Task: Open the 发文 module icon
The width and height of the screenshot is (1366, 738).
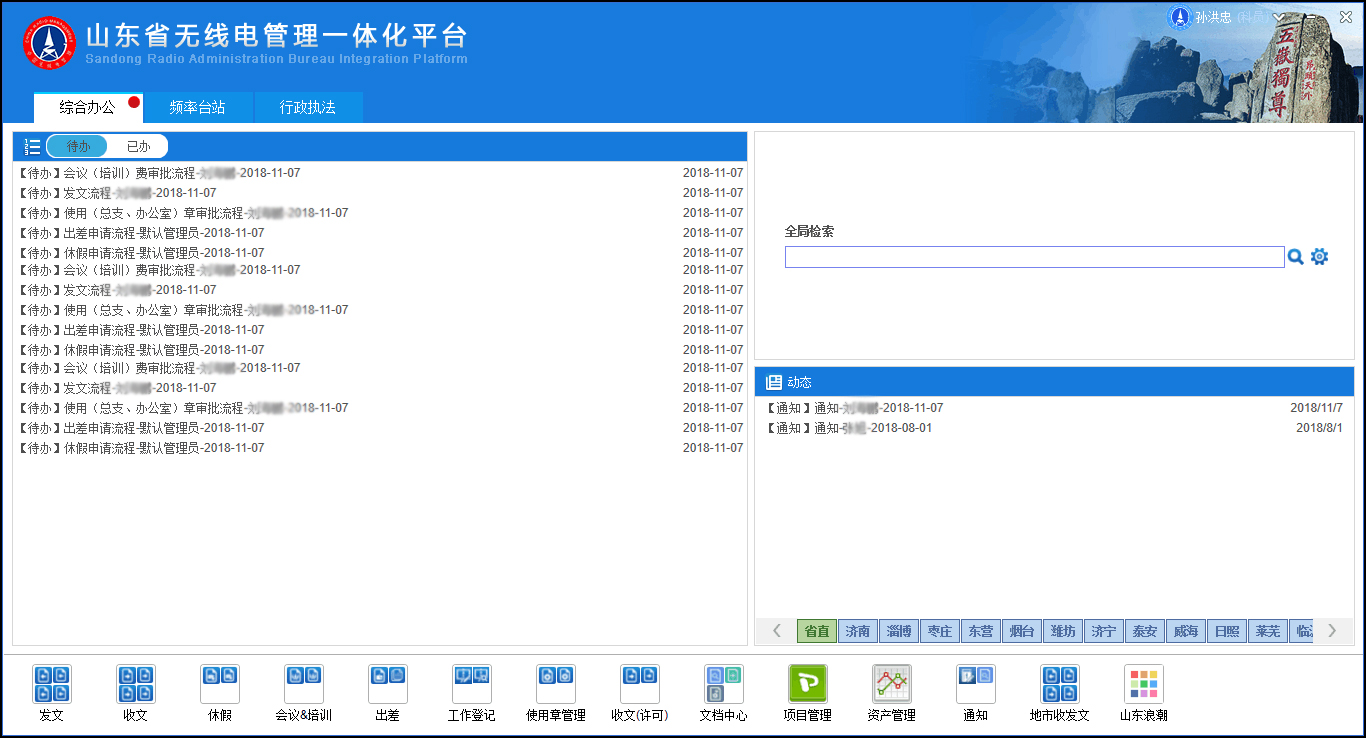Action: coord(51,685)
